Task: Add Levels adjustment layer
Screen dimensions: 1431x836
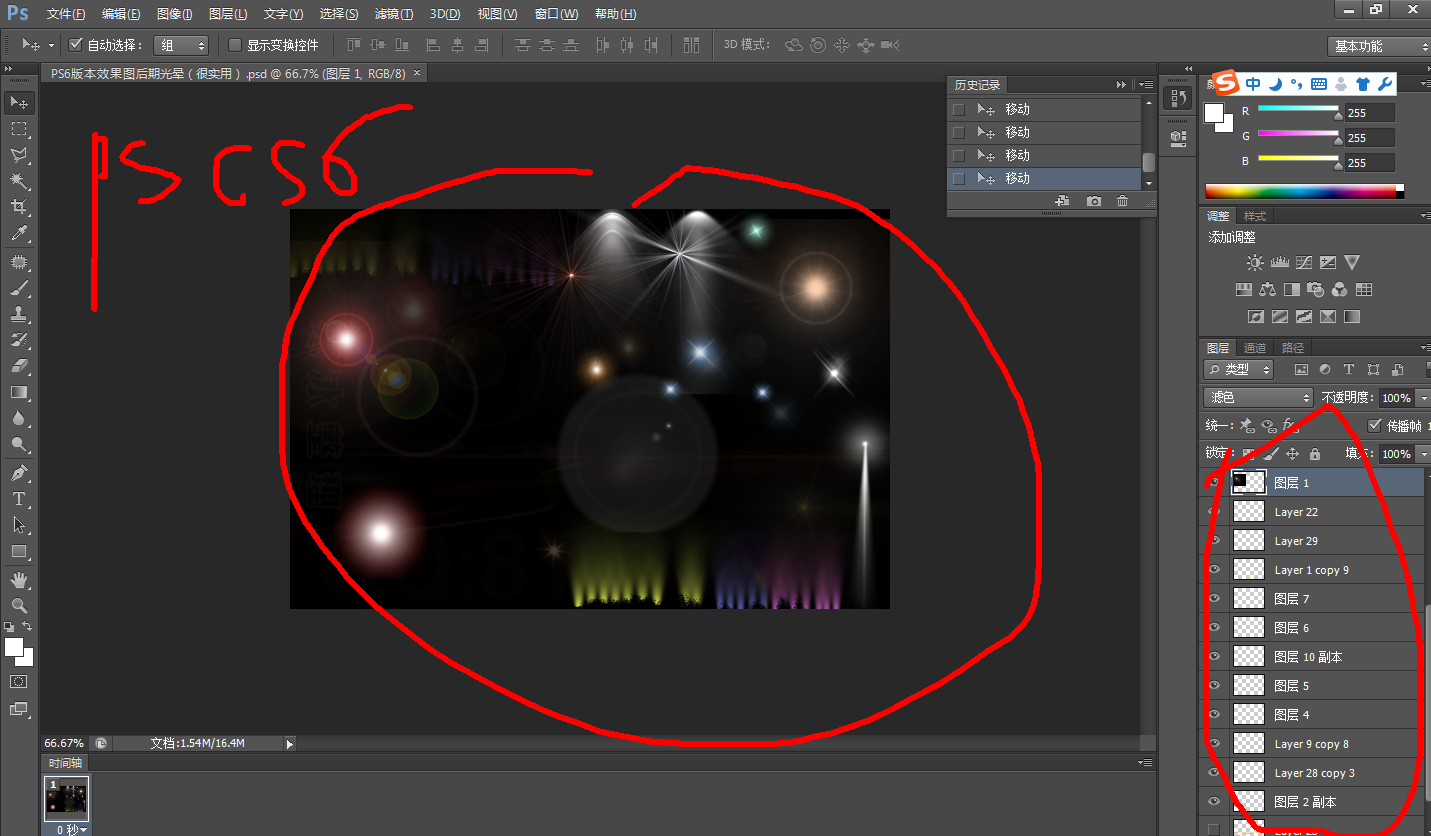Action: [x=1279, y=263]
